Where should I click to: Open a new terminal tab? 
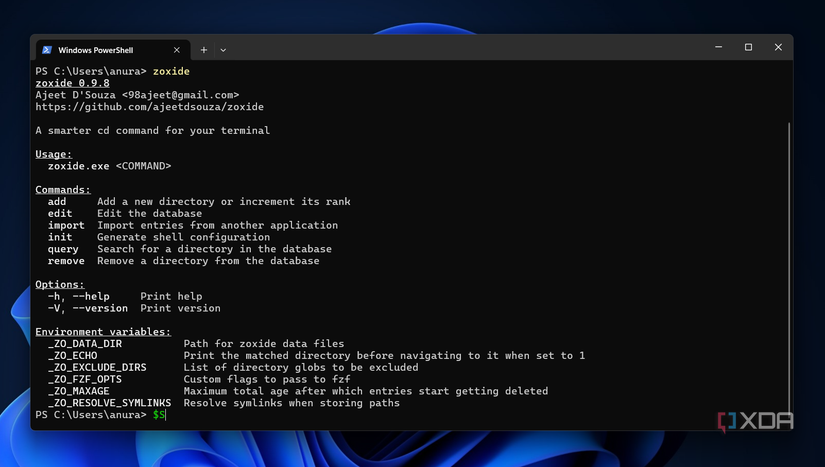[204, 50]
